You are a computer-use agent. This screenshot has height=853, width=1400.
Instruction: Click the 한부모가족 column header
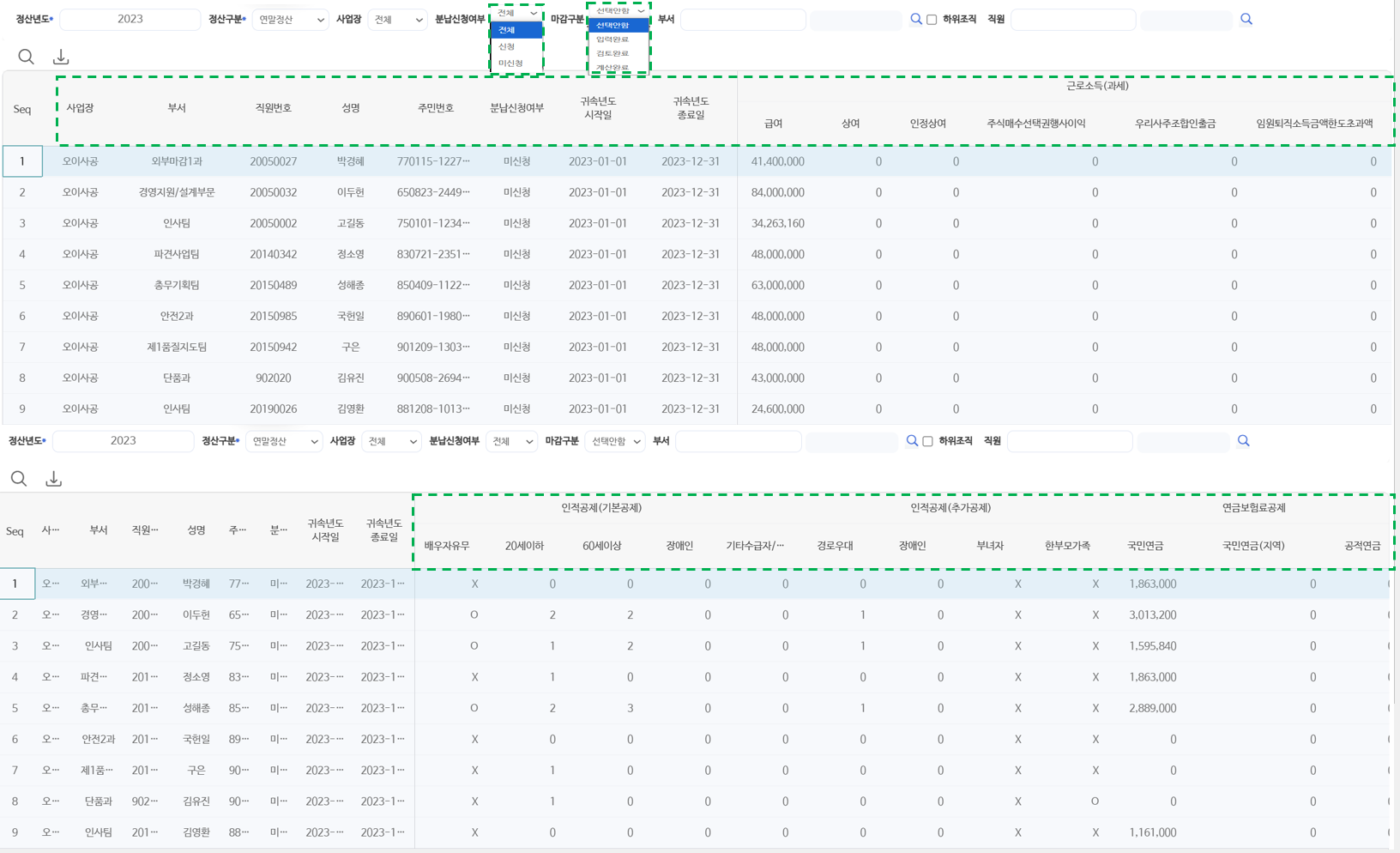1067,546
